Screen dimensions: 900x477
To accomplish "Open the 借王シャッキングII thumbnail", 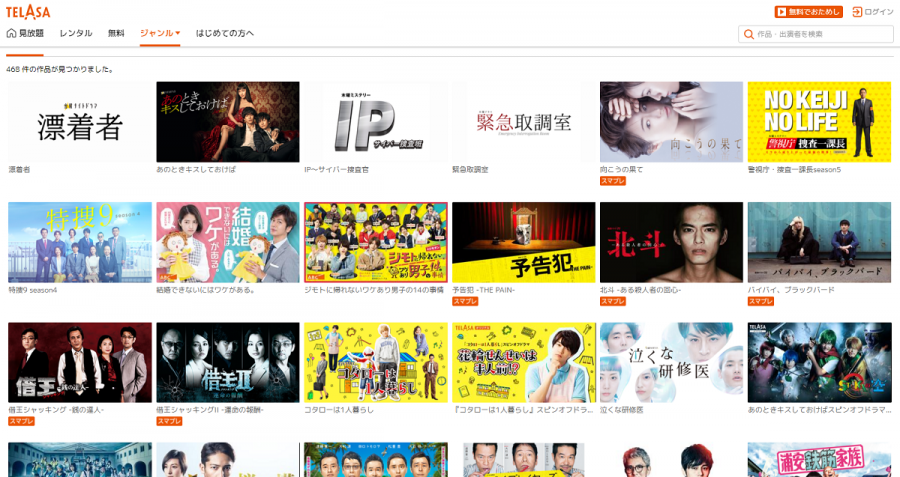I will (x=228, y=362).
